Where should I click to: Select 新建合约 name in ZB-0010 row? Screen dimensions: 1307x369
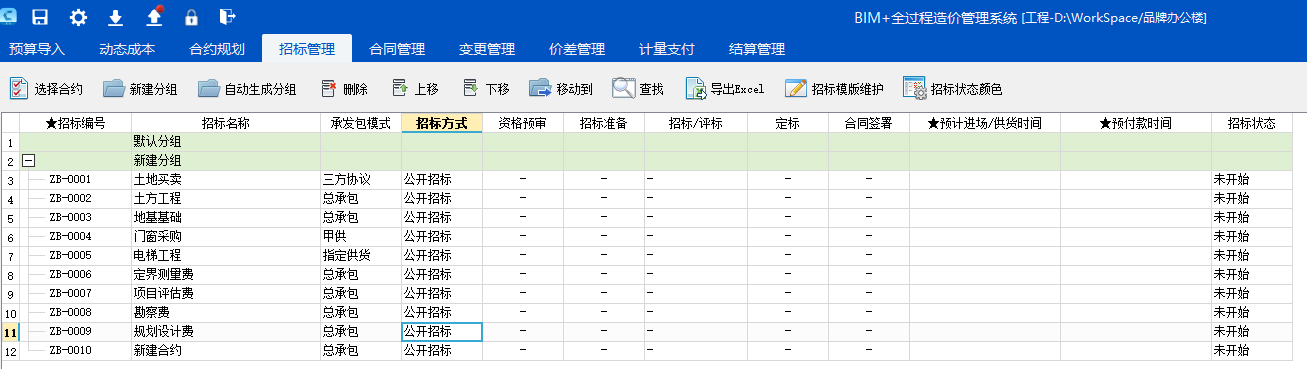pos(225,351)
